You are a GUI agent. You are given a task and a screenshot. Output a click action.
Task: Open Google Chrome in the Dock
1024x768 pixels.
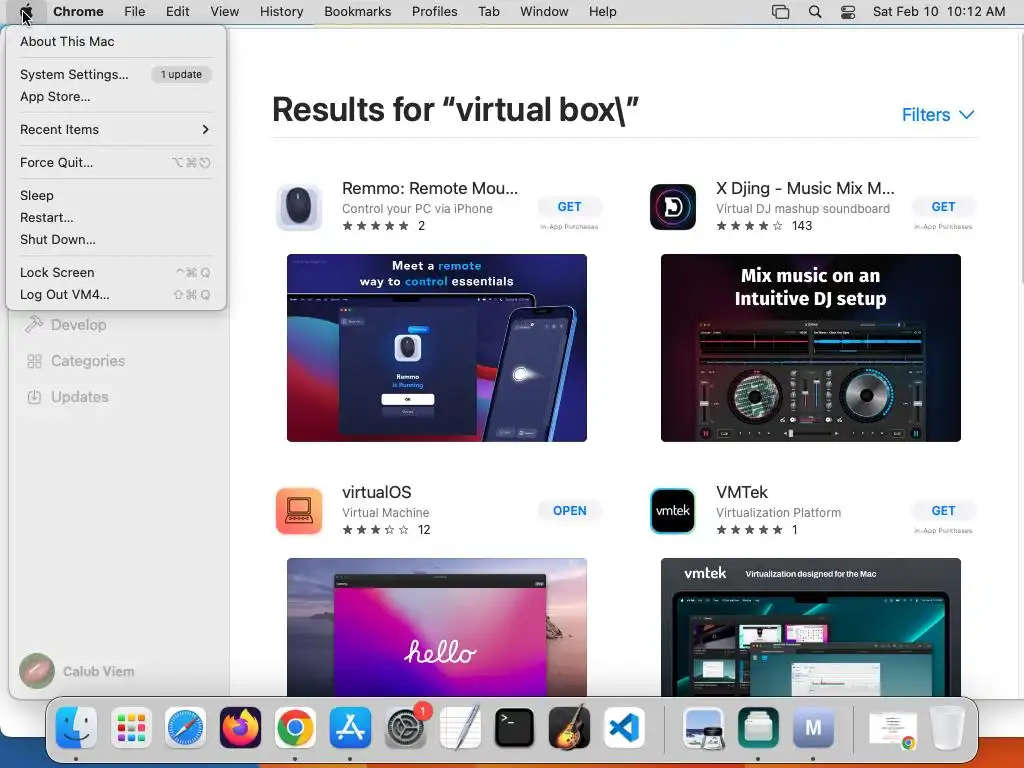pos(295,728)
